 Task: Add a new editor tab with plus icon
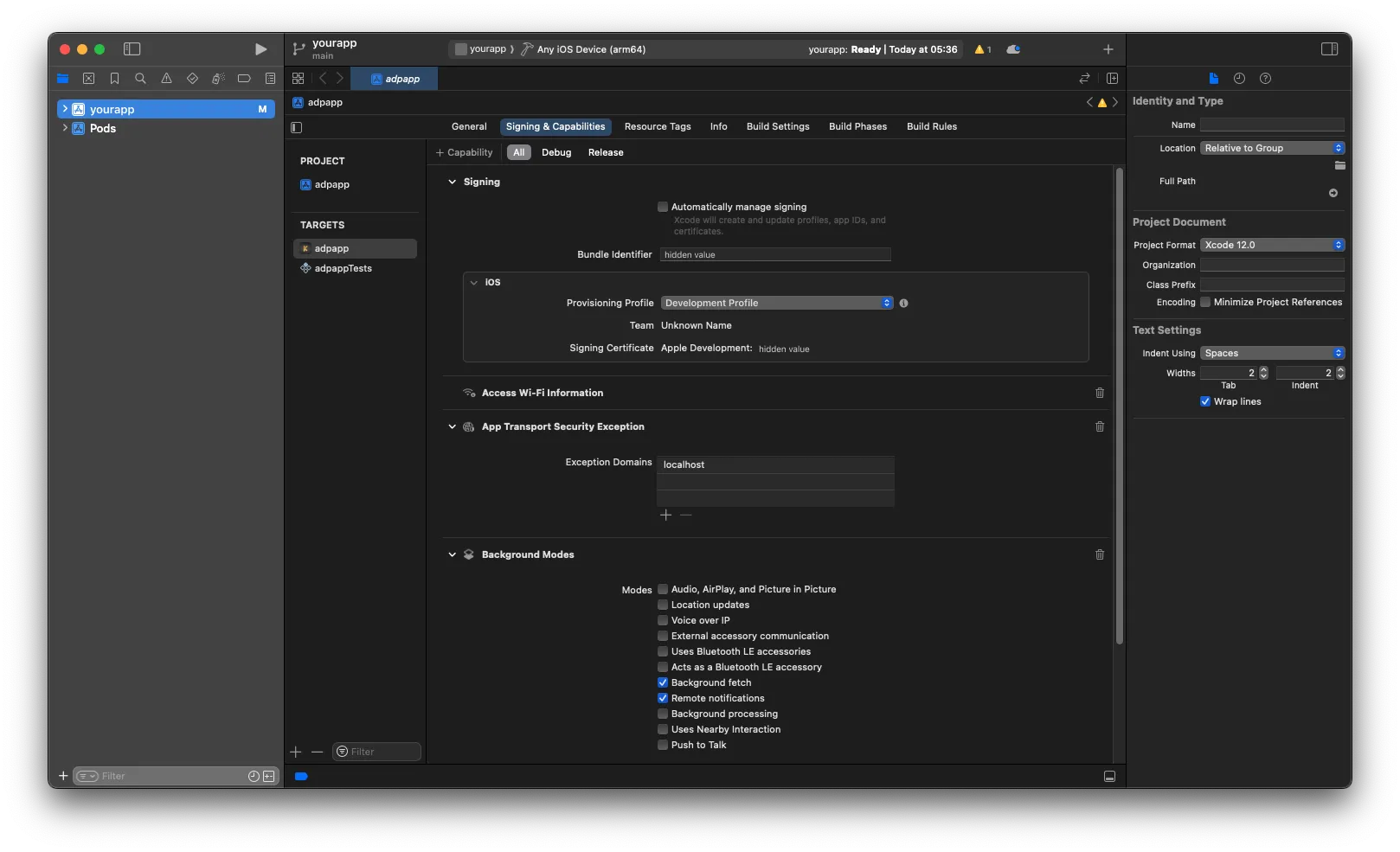tap(1108, 49)
